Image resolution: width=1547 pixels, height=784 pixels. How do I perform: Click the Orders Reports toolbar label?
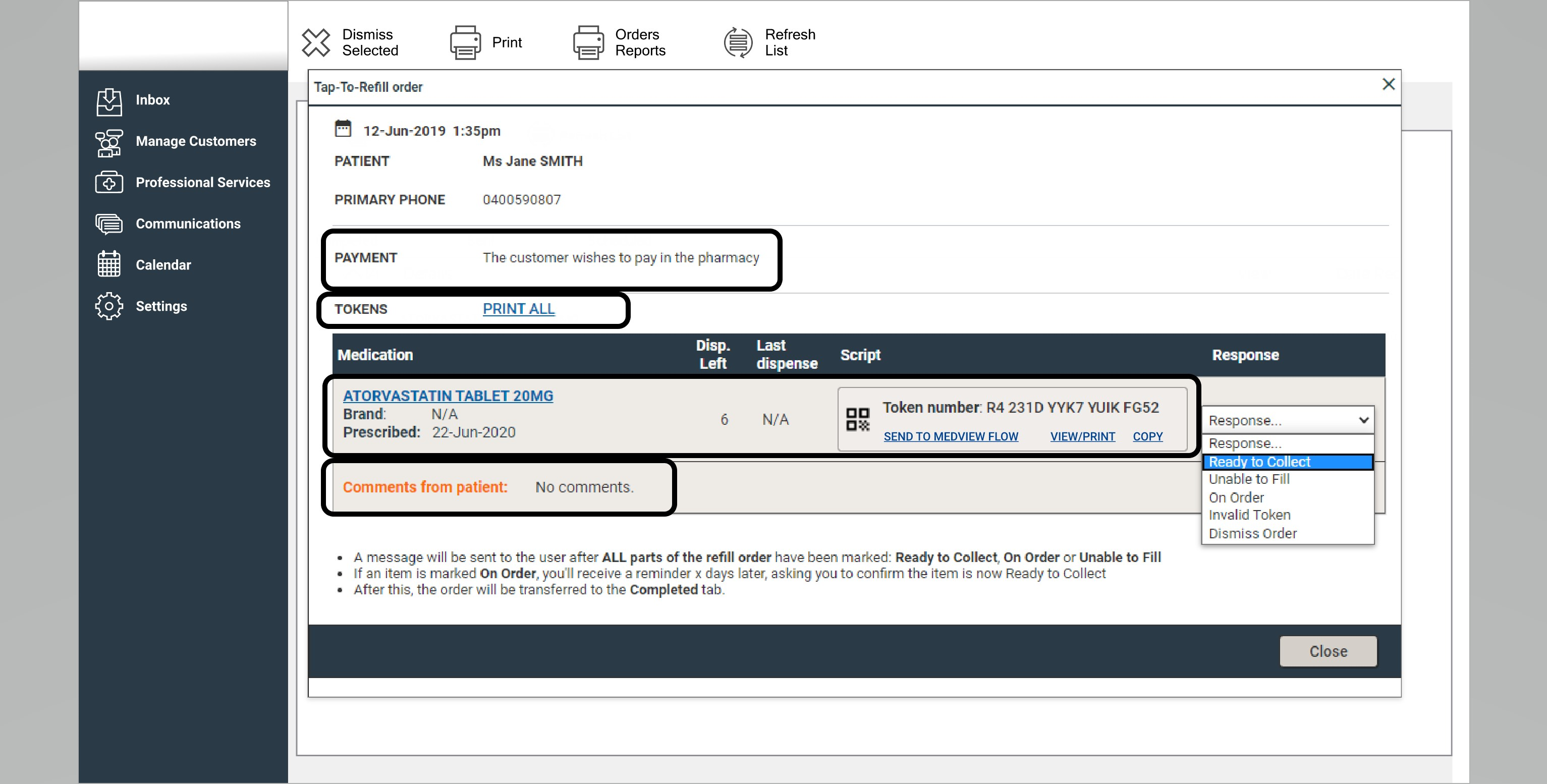(640, 42)
